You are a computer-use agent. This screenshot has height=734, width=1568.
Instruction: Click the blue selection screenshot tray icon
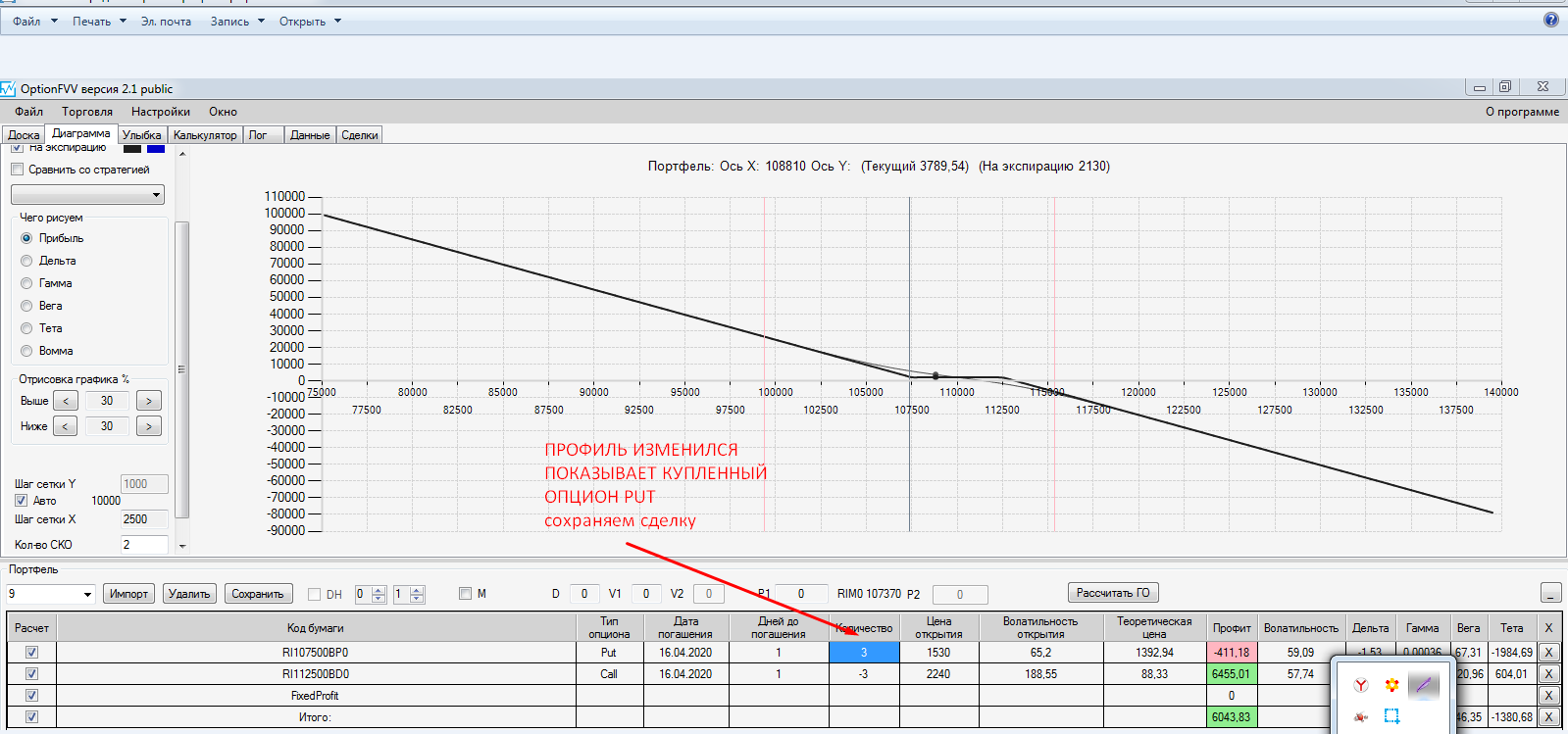[1391, 716]
